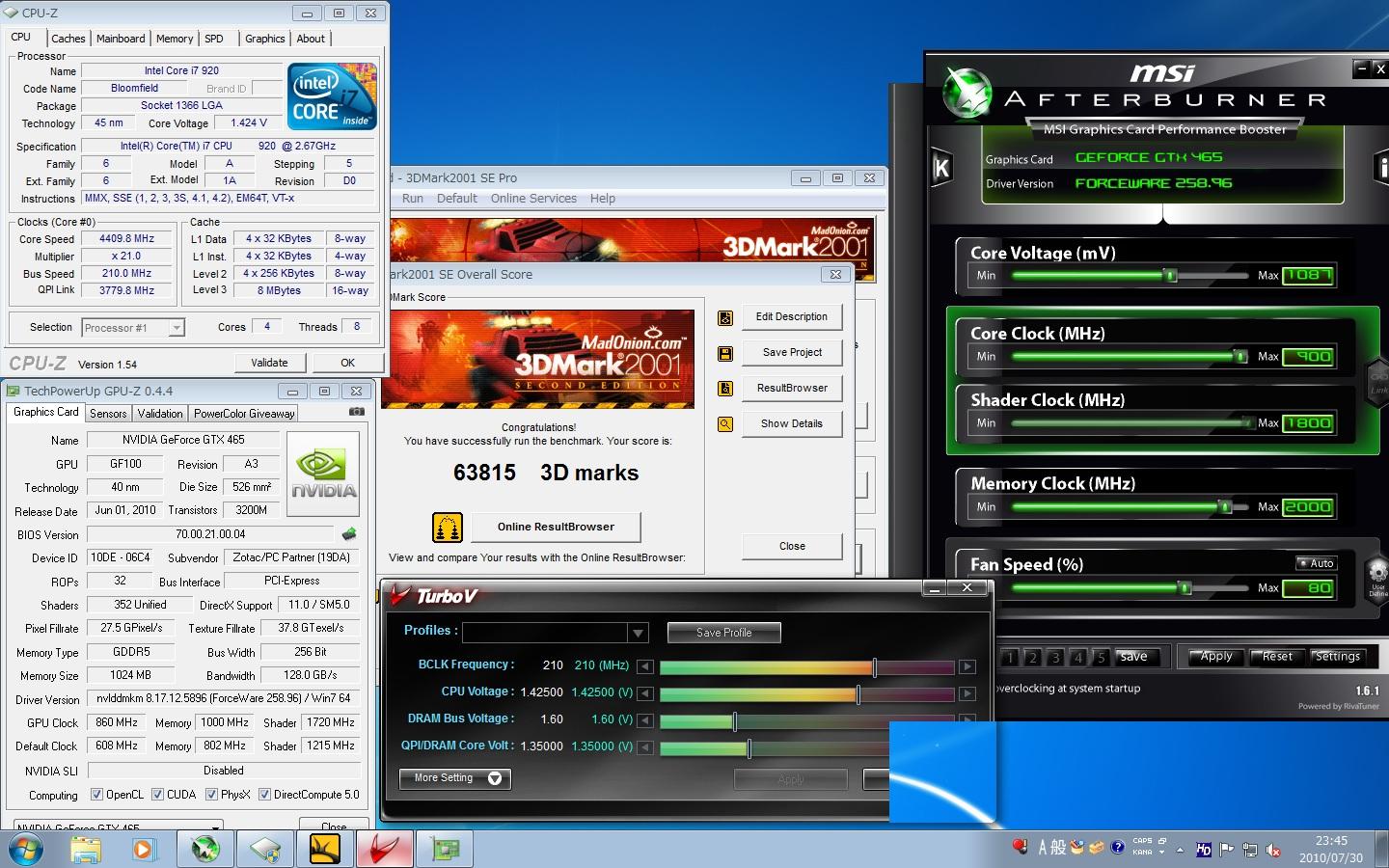Image resolution: width=1389 pixels, height=868 pixels.
Task: Select Afterburner profile slot 2
Action: [x=1032, y=658]
